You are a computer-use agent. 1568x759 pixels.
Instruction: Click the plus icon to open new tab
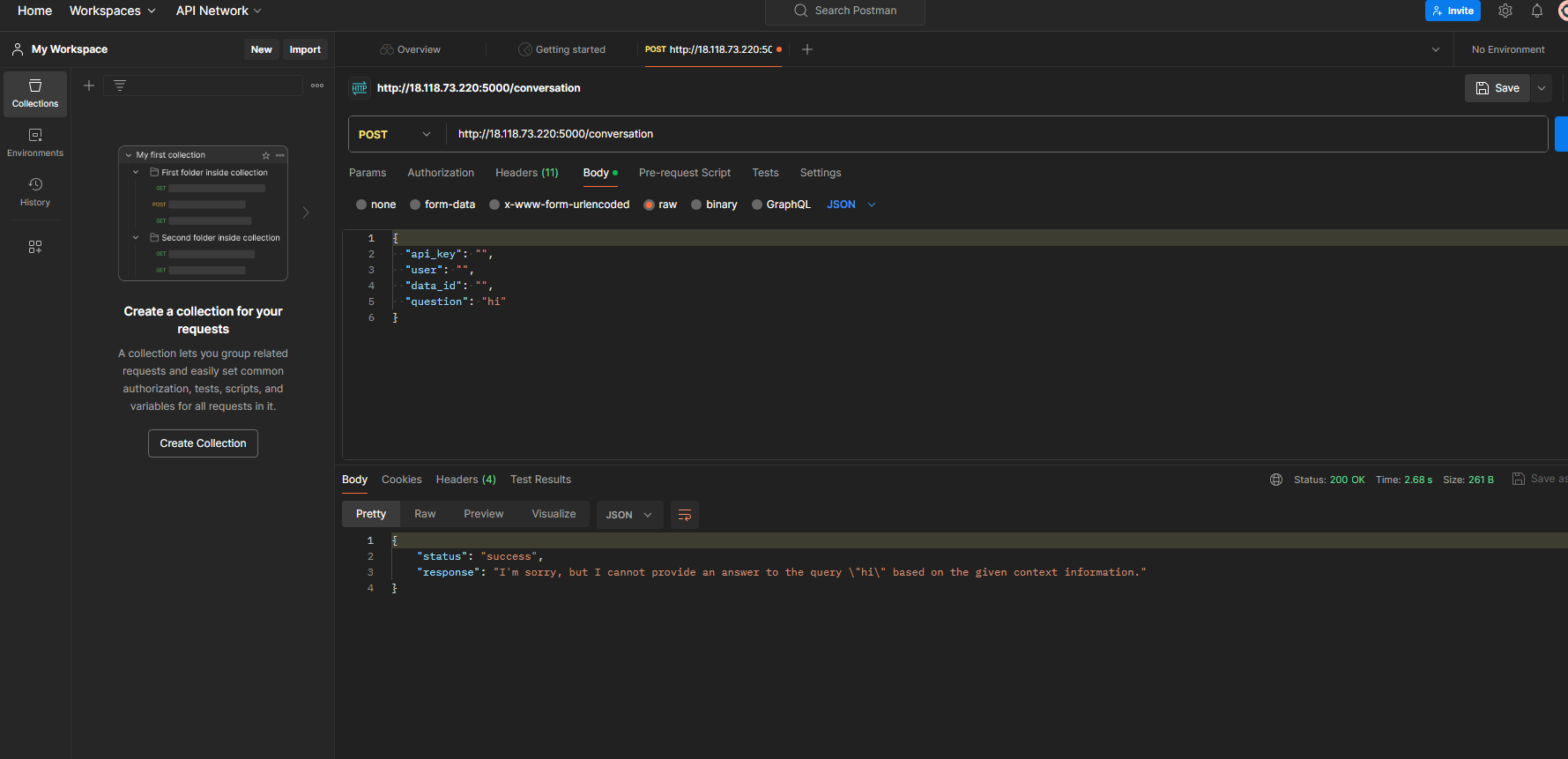click(x=807, y=49)
